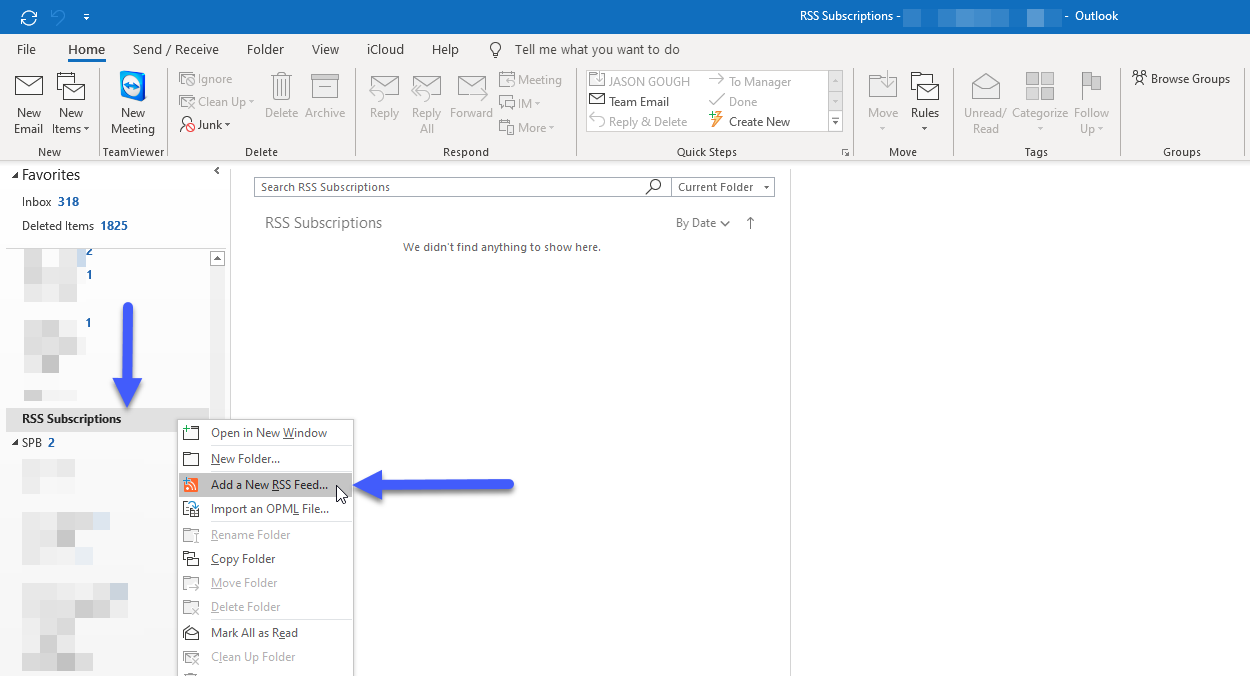The height and width of the screenshot is (676, 1250).
Task: Select the JASON GOUGH quick step
Action: 640,82
